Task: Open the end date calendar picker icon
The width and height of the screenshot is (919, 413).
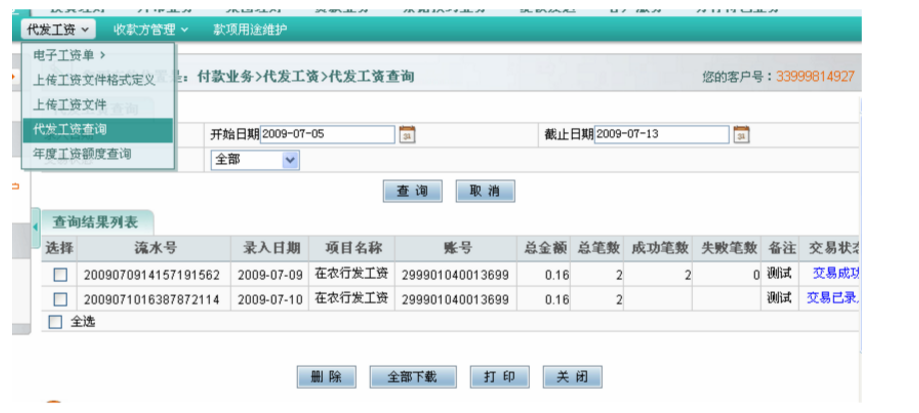Action: coord(741,135)
